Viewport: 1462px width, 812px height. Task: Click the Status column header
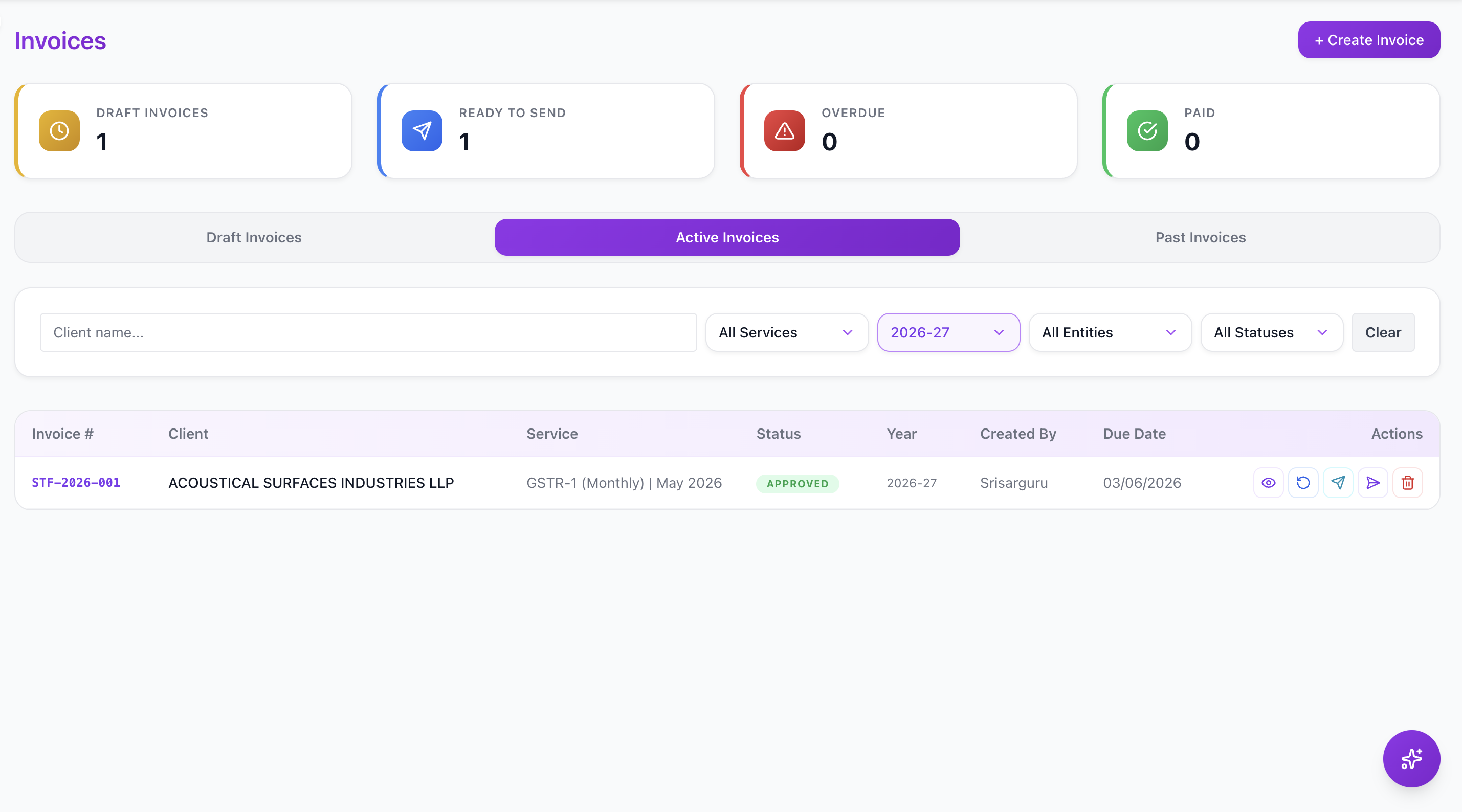click(x=778, y=434)
